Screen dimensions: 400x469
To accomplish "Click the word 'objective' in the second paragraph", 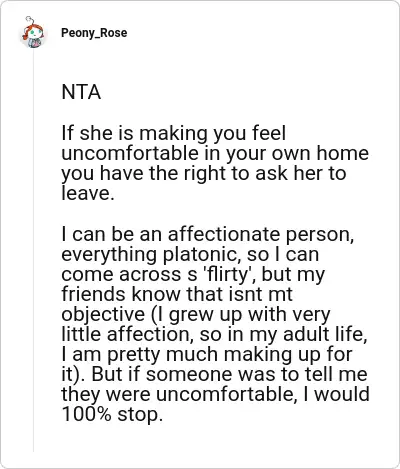I will [x=103, y=315].
